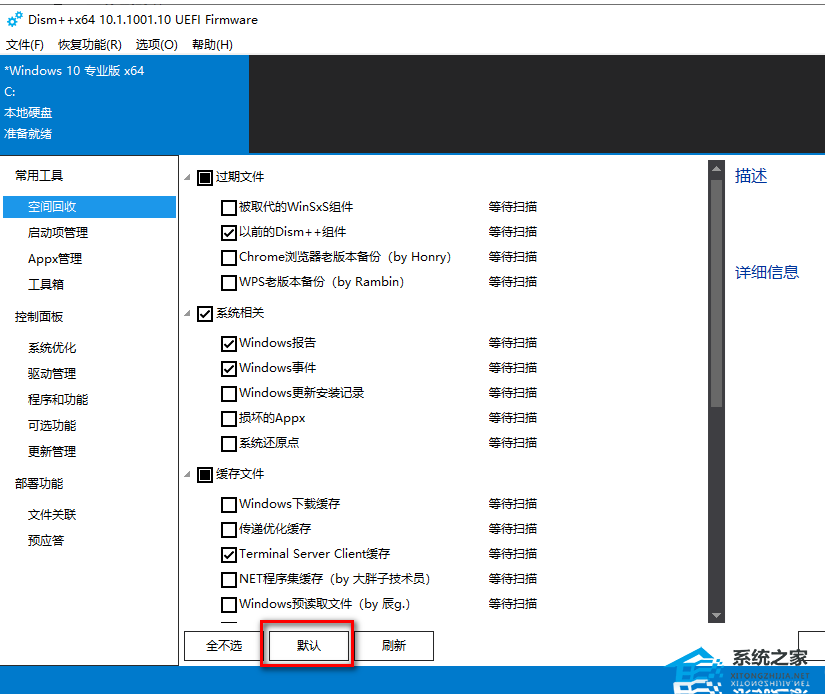Click 等待扫描 status for 系统还原点

pyautogui.click(x=512, y=443)
